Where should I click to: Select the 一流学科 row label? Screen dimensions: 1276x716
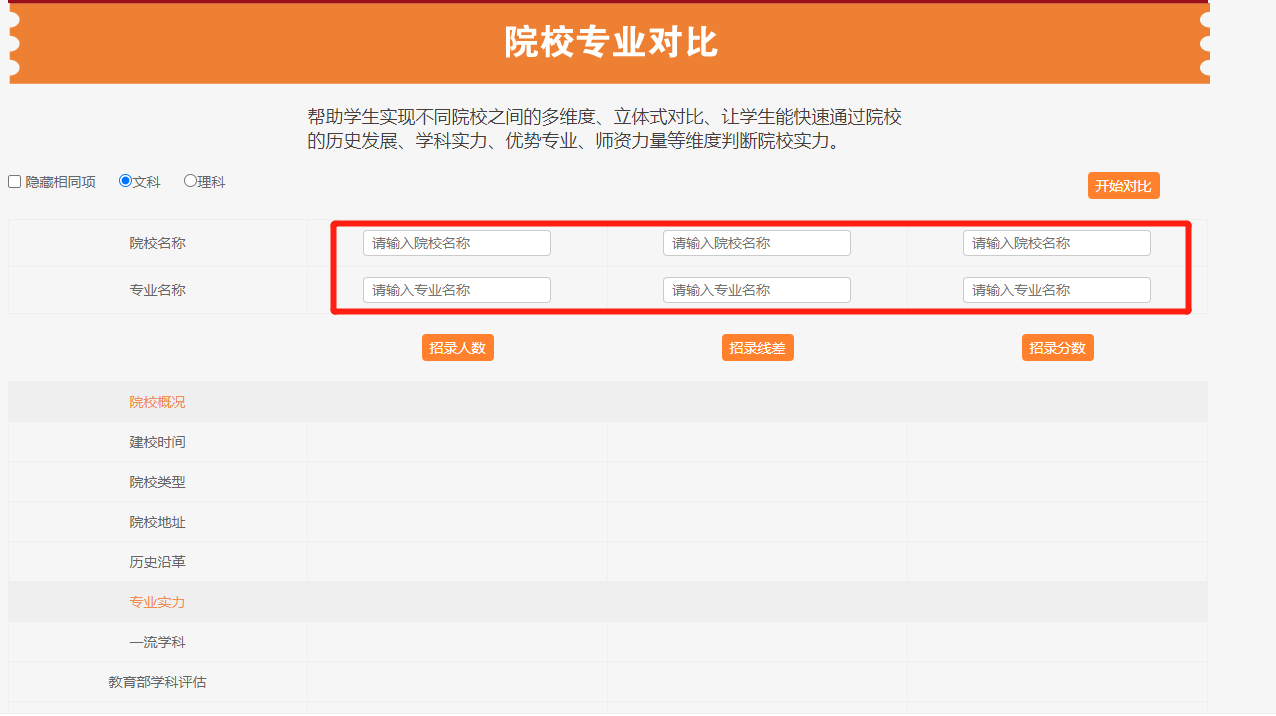(x=157, y=642)
